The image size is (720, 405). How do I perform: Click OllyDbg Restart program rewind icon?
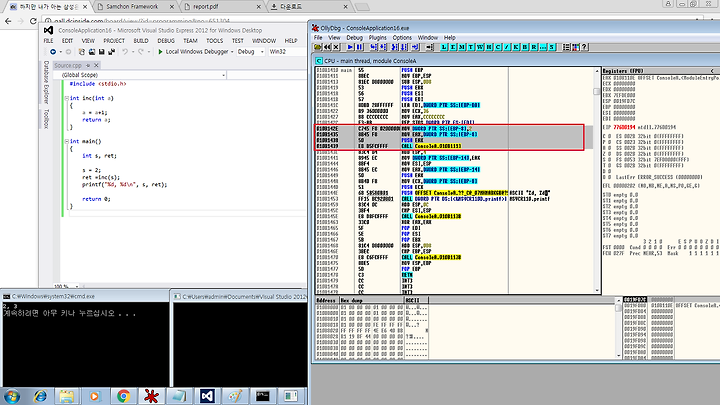[327, 47]
